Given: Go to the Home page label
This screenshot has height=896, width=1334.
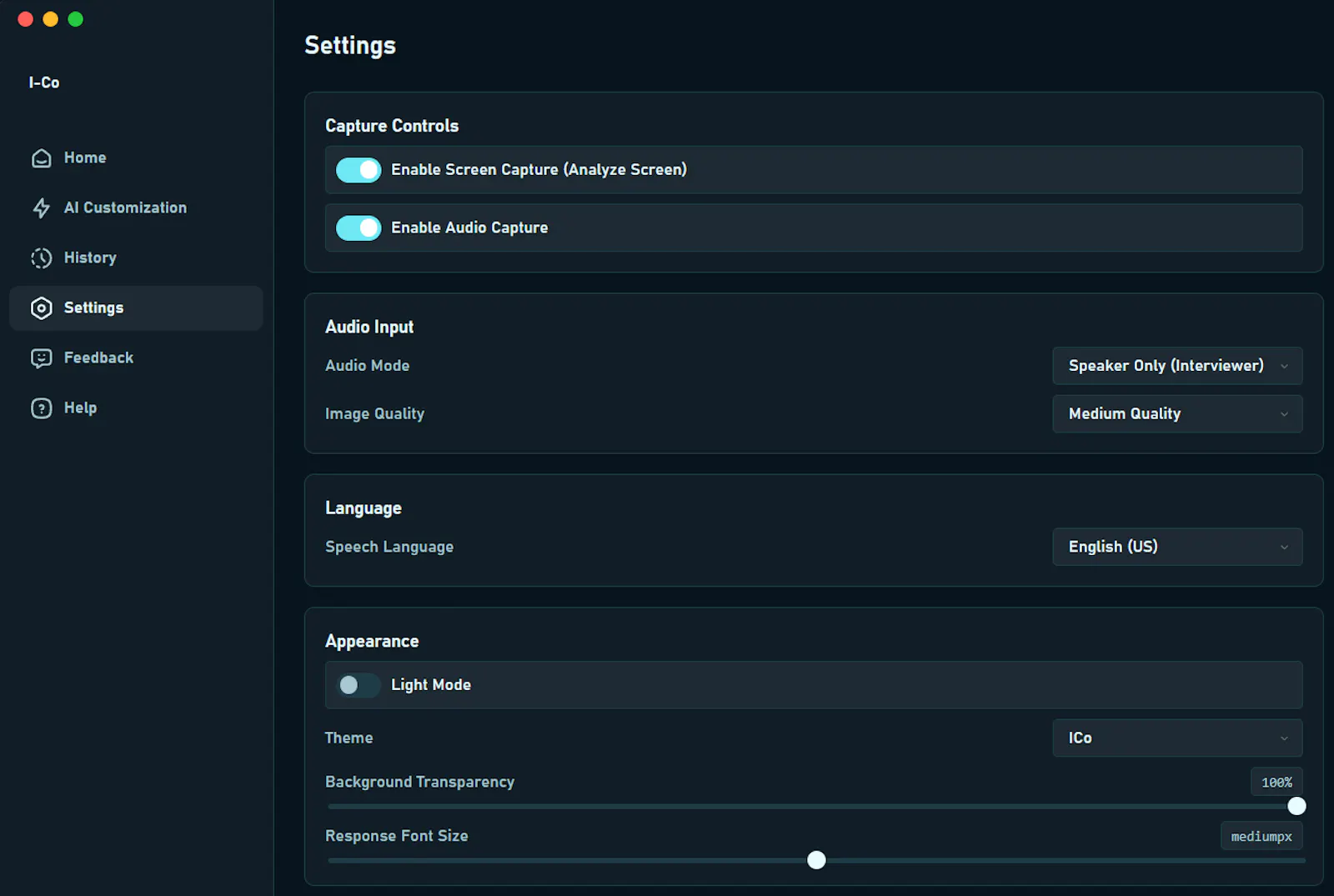Looking at the screenshot, I should point(85,158).
